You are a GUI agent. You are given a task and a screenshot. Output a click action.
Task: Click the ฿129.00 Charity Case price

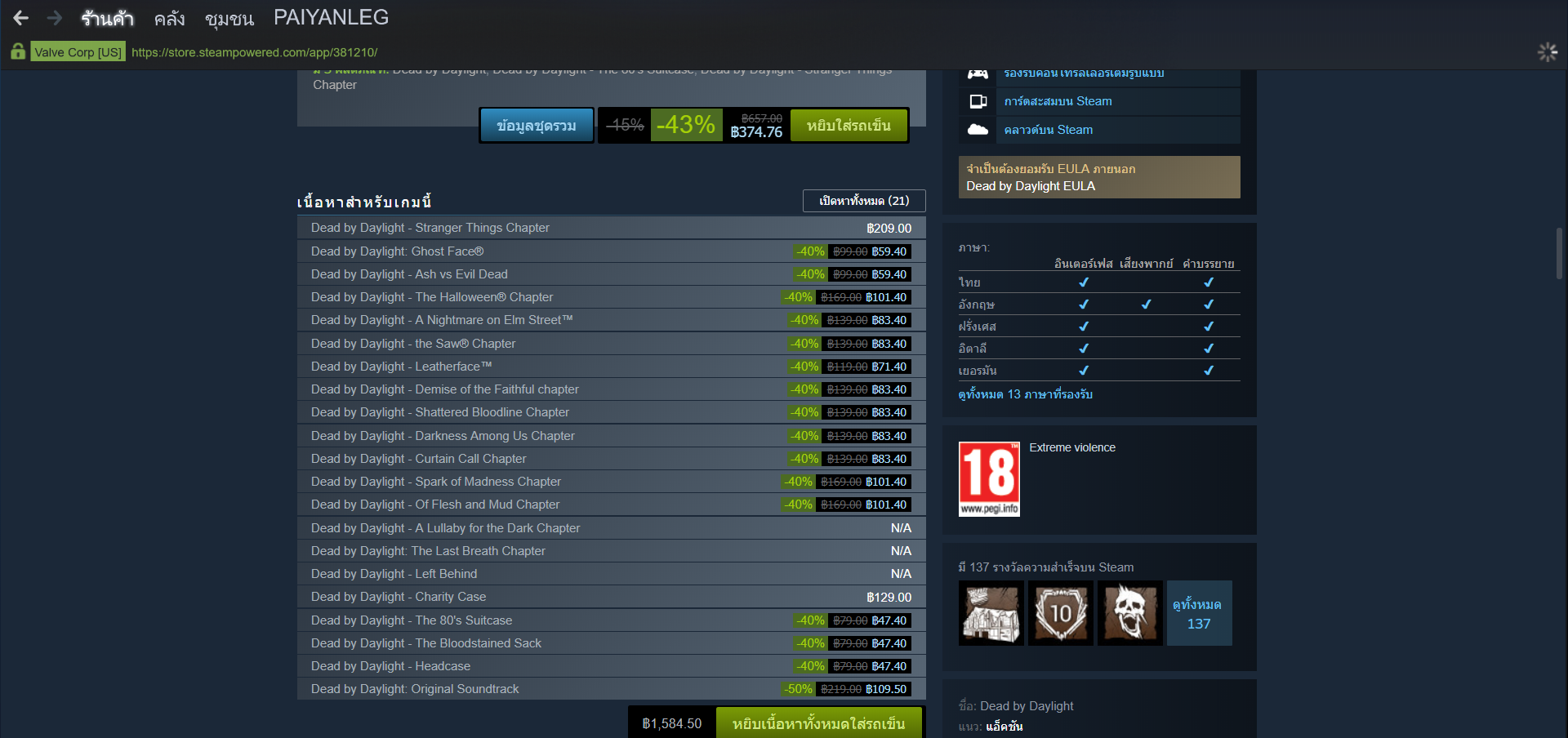click(889, 598)
